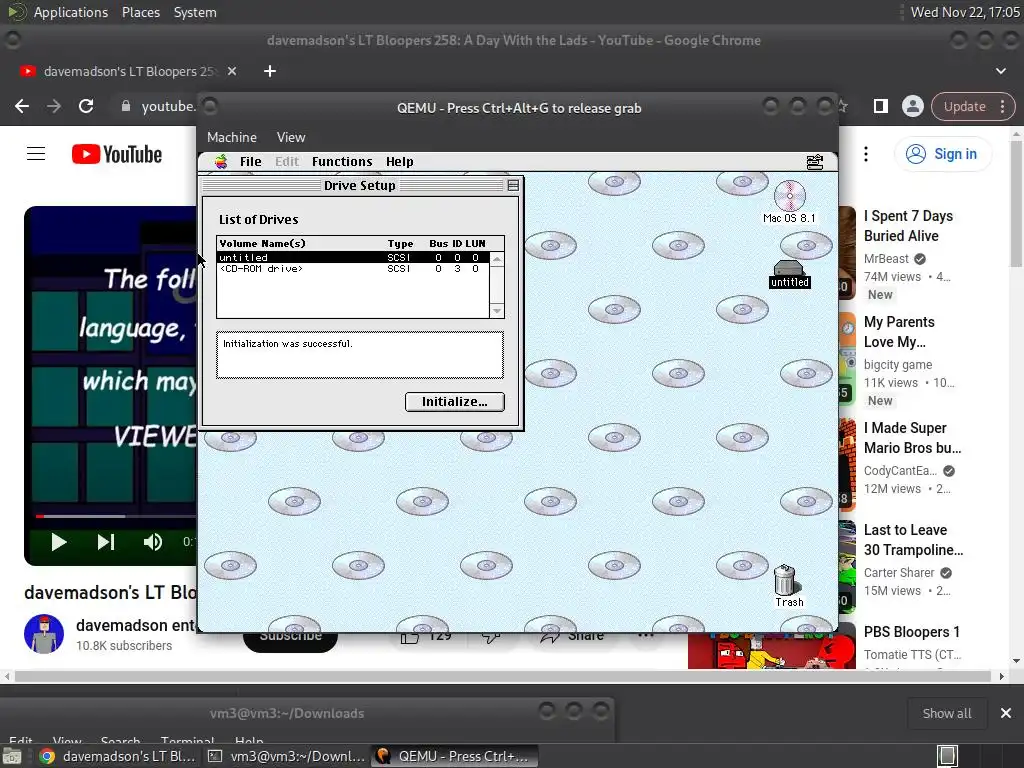Open a new Chrome tab

point(270,71)
